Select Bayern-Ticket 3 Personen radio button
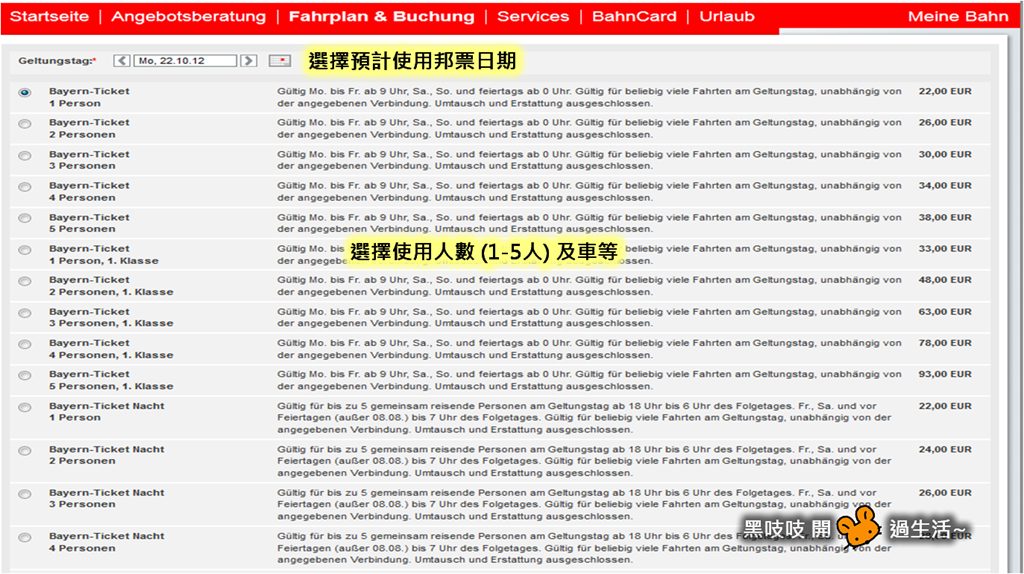Screen dimensions: 1024x574 [25, 155]
